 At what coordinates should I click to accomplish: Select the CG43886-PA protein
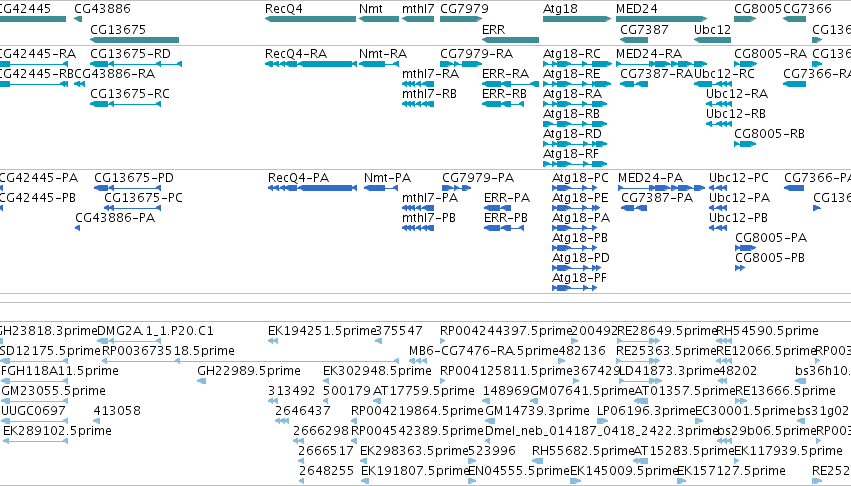click(x=78, y=228)
